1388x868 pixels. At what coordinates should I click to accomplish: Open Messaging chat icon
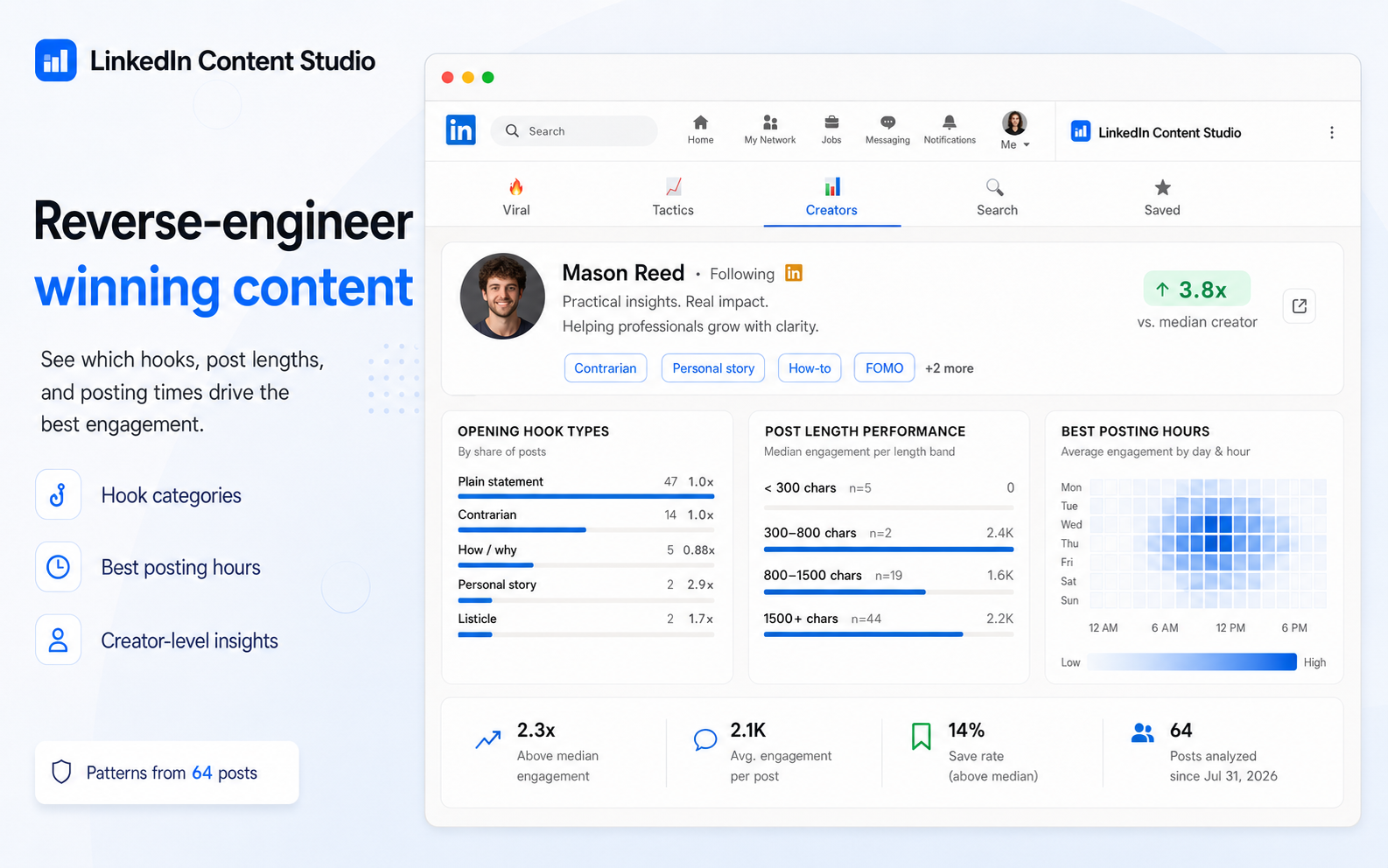pyautogui.click(x=887, y=122)
